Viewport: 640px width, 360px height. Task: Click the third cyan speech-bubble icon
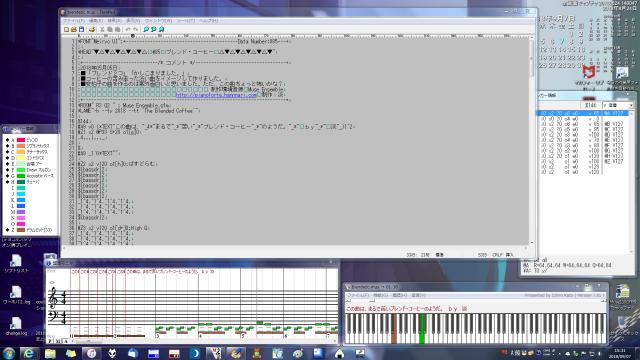tap(161, 29)
